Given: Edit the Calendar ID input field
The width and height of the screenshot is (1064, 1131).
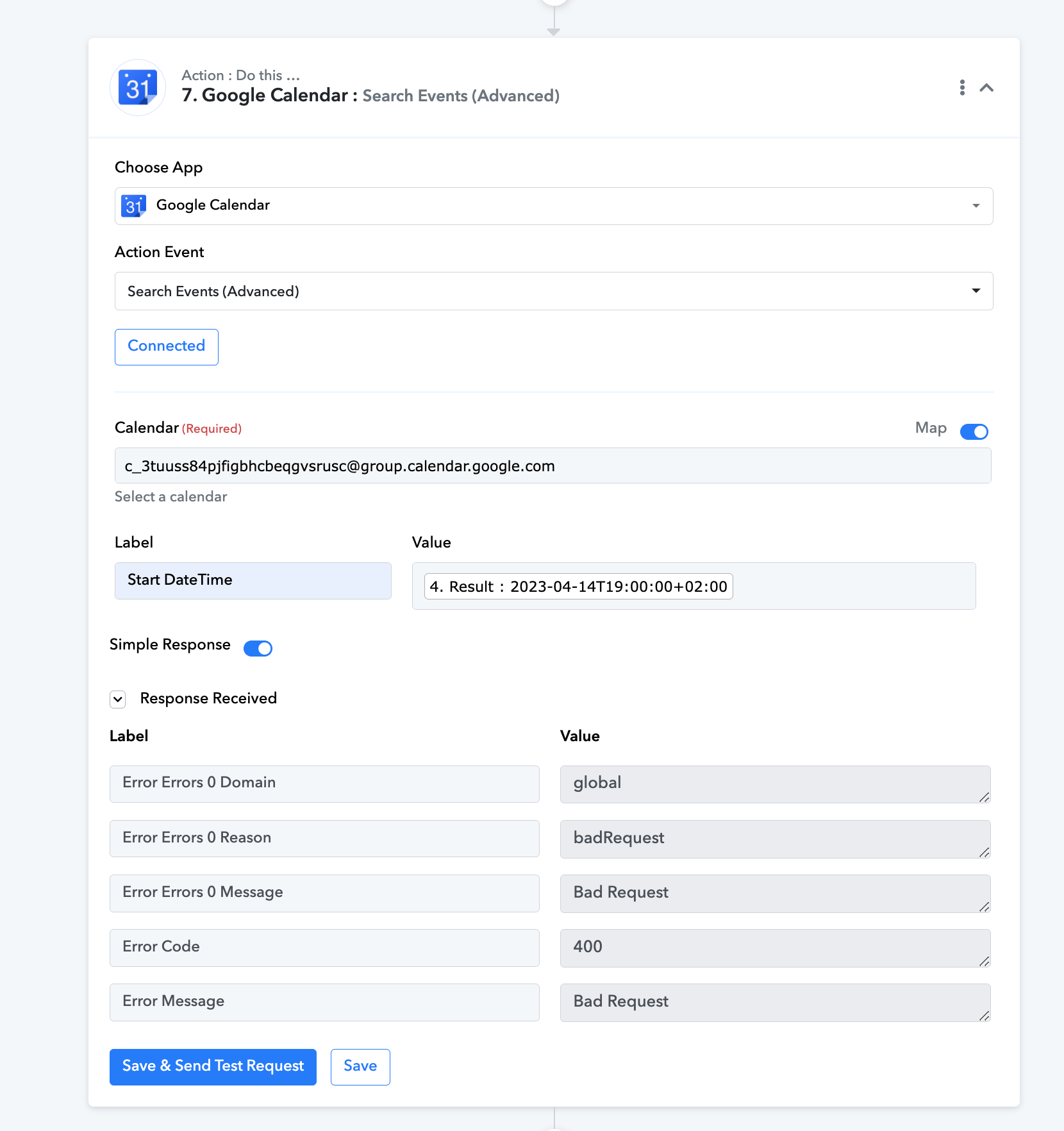Looking at the screenshot, I should [x=553, y=465].
